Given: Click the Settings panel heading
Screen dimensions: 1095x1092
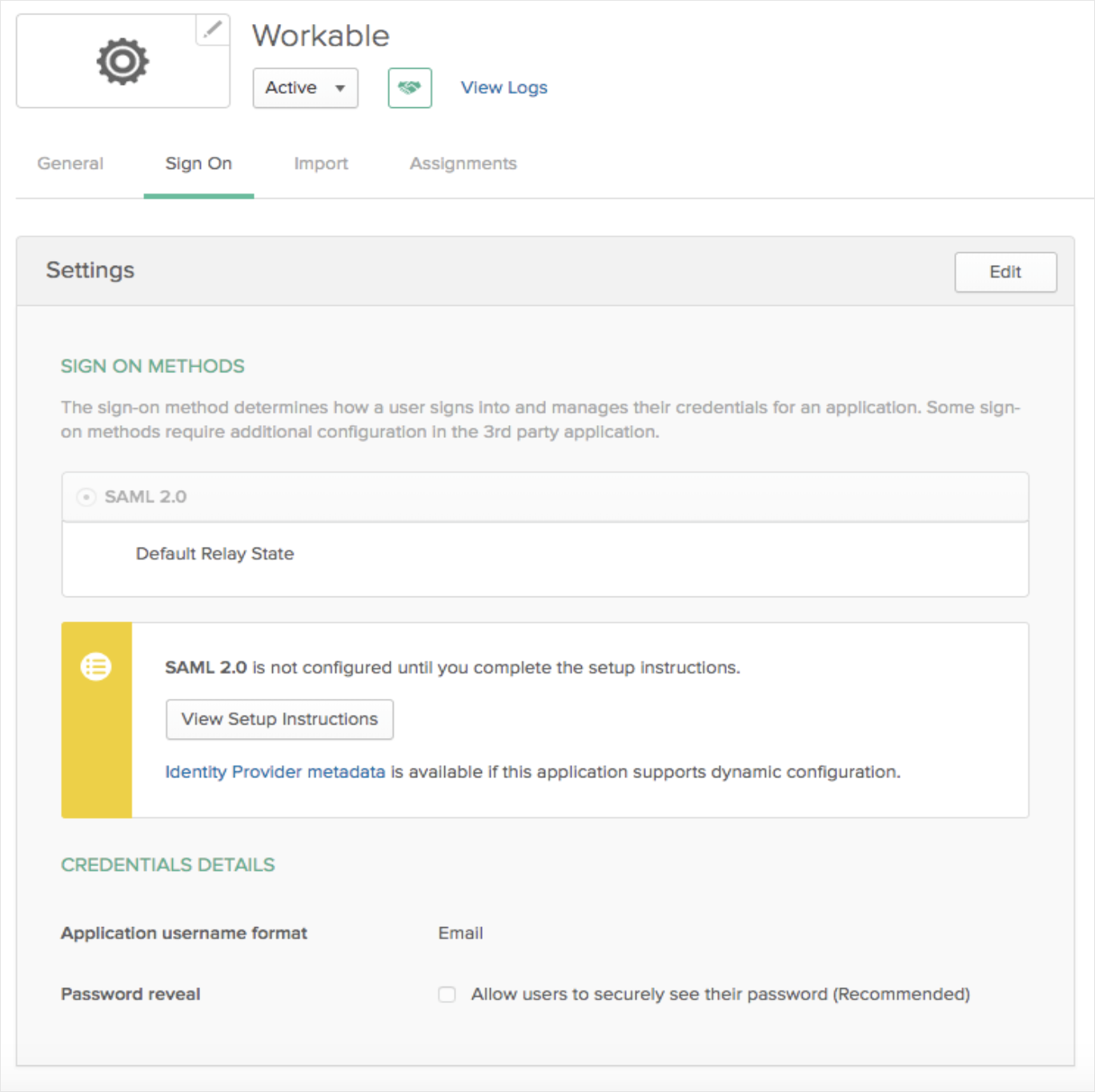Looking at the screenshot, I should click(90, 271).
